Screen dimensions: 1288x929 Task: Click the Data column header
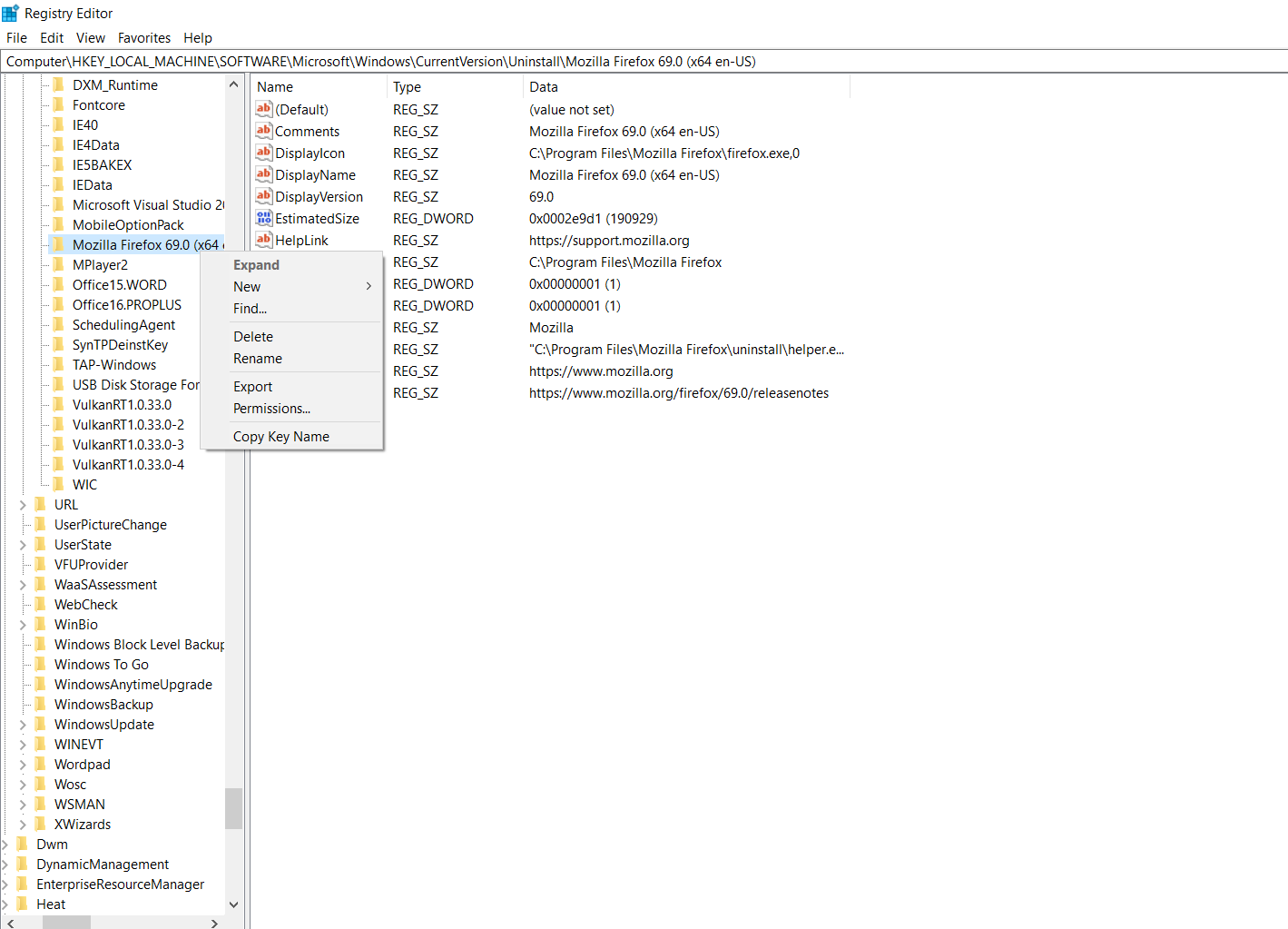click(x=686, y=86)
